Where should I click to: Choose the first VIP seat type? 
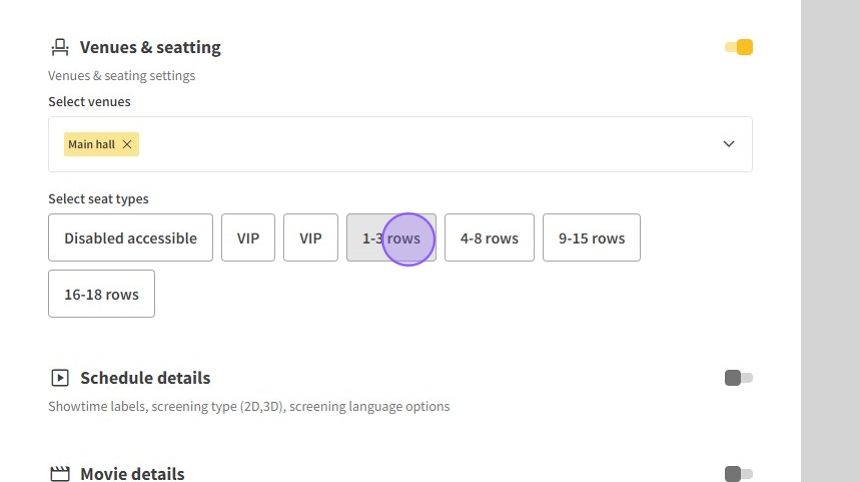click(x=248, y=238)
